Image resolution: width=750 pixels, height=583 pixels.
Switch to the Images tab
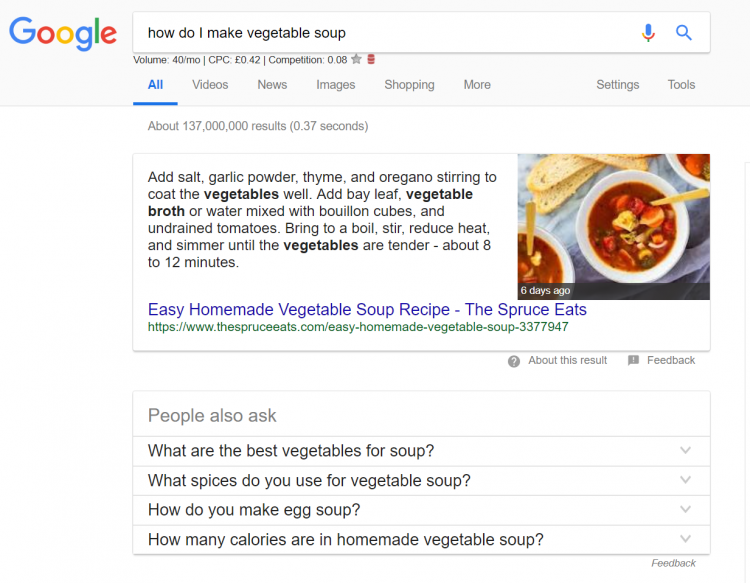coord(336,85)
